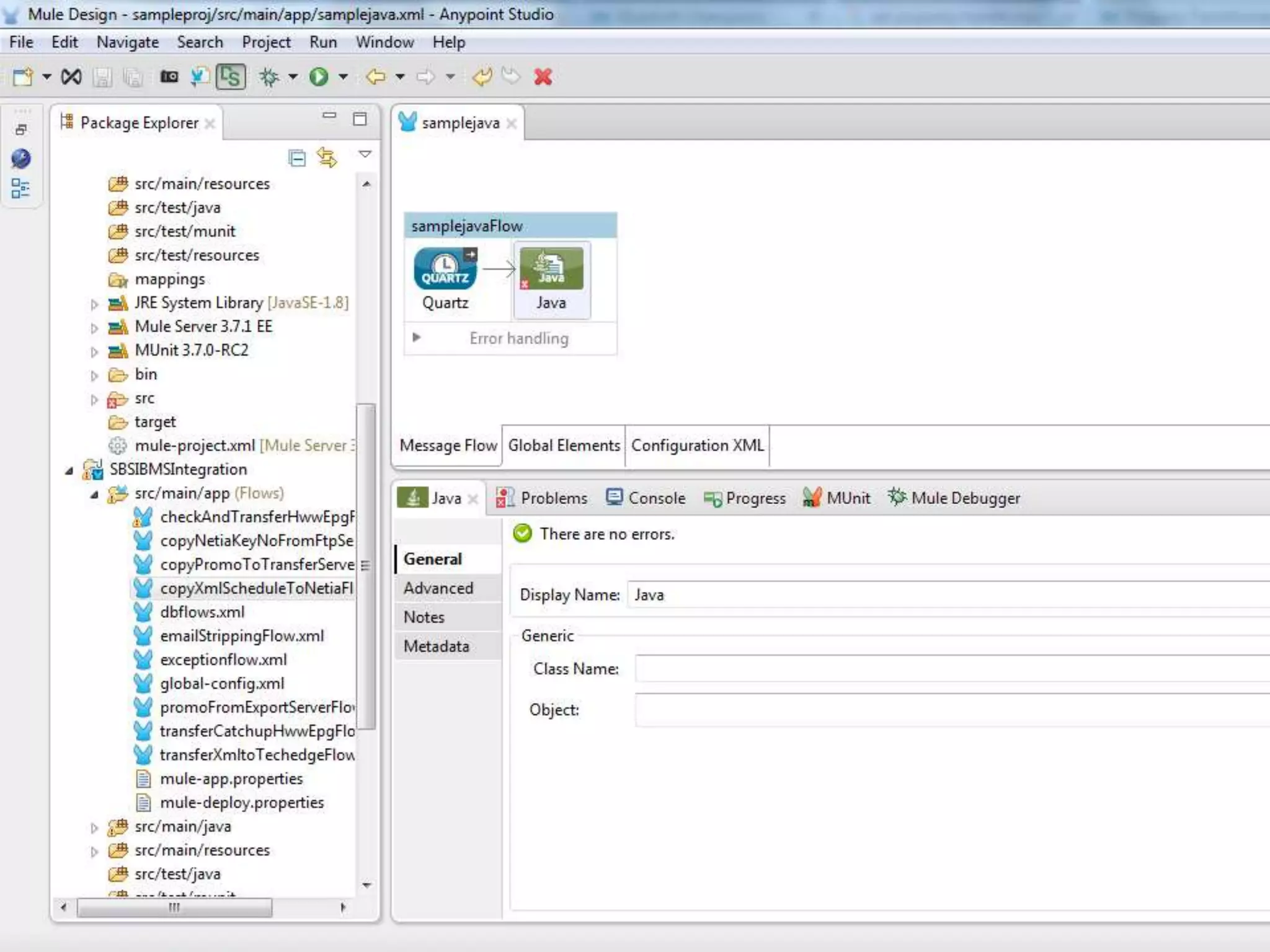Image resolution: width=1270 pixels, height=952 pixels.
Task: Expand the Error handling section
Action: (417, 338)
